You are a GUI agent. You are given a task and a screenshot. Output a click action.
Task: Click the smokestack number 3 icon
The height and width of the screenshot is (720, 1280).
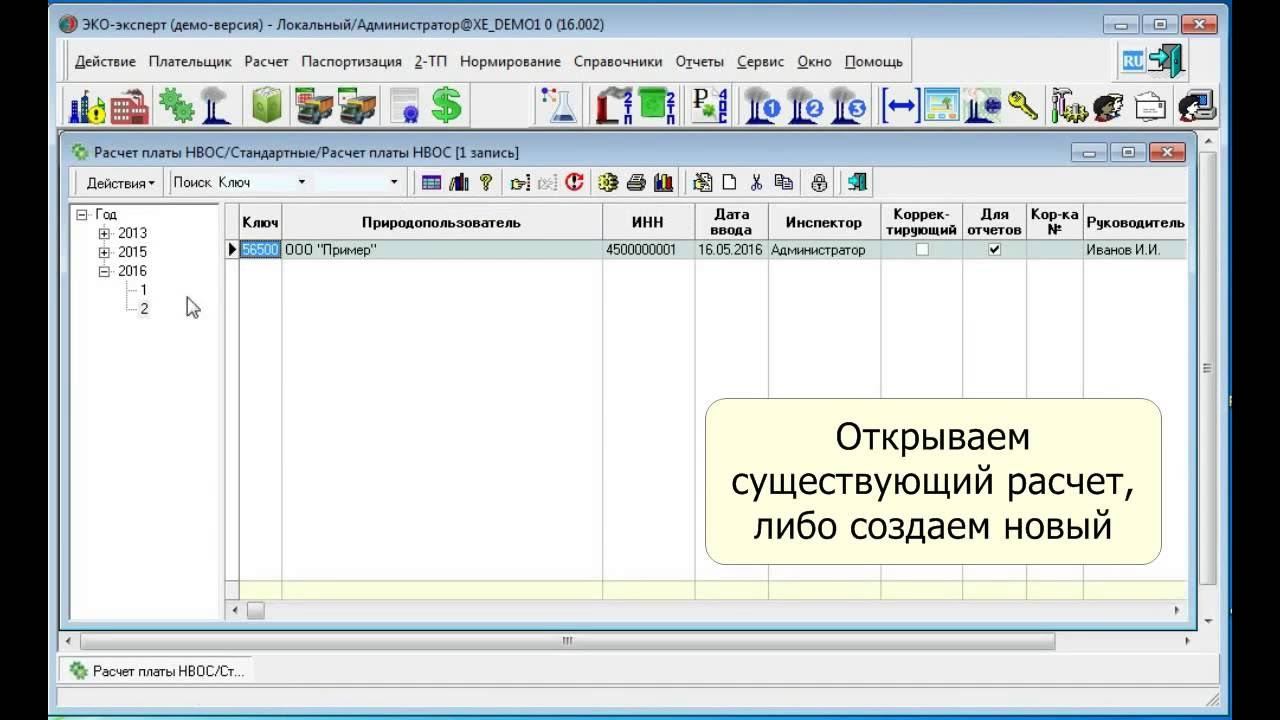[847, 105]
